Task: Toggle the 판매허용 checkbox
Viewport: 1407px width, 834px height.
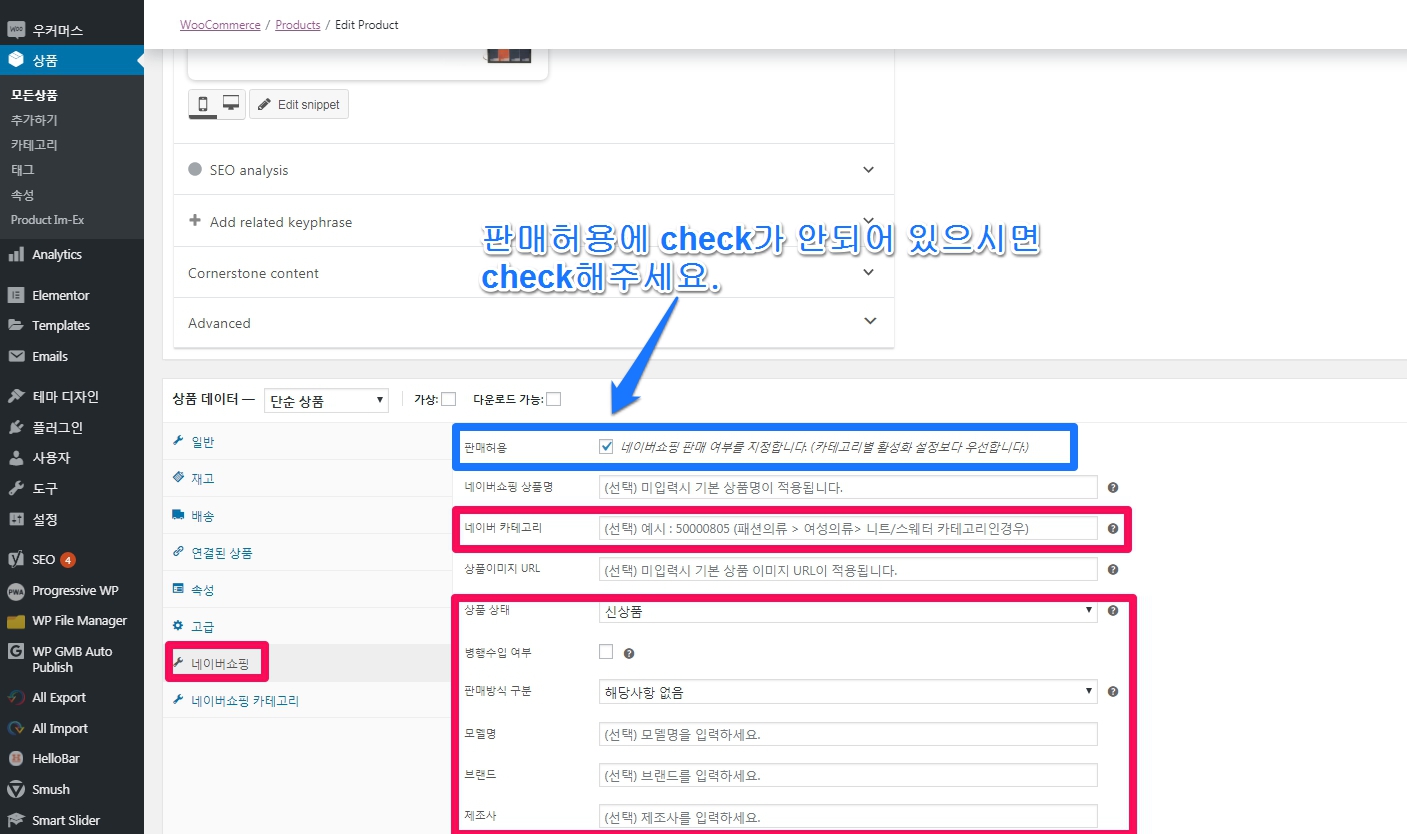Action: pos(606,447)
